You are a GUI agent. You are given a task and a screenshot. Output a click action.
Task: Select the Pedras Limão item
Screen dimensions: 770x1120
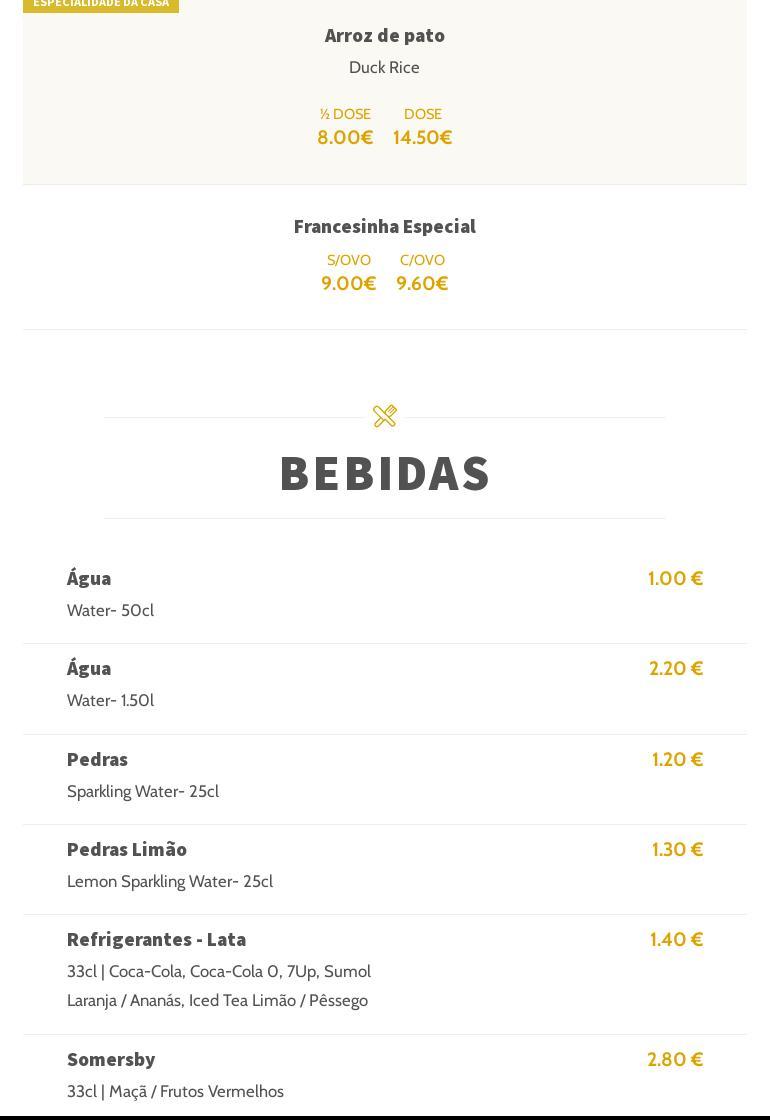(x=127, y=849)
